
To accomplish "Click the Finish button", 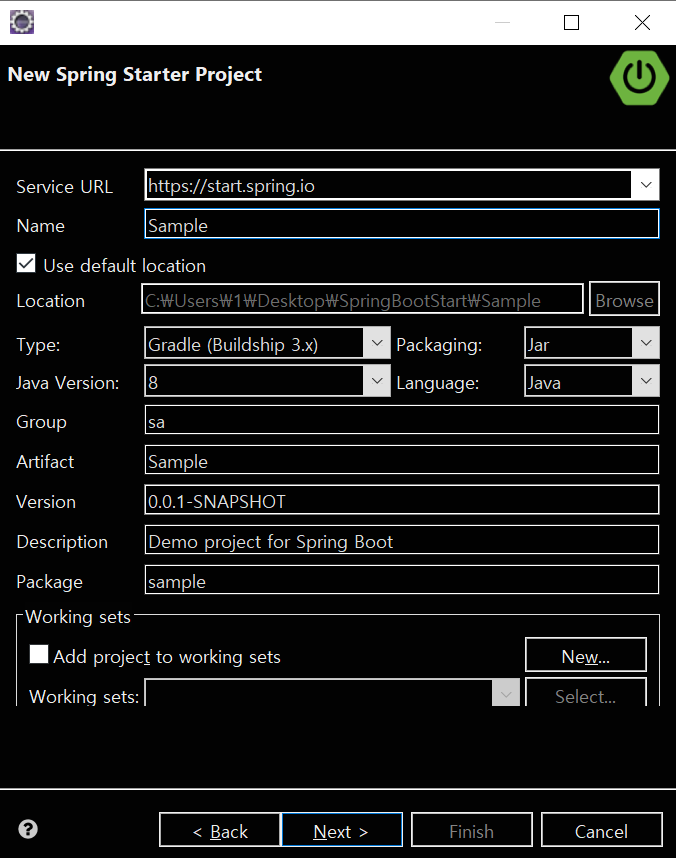I will [472, 830].
